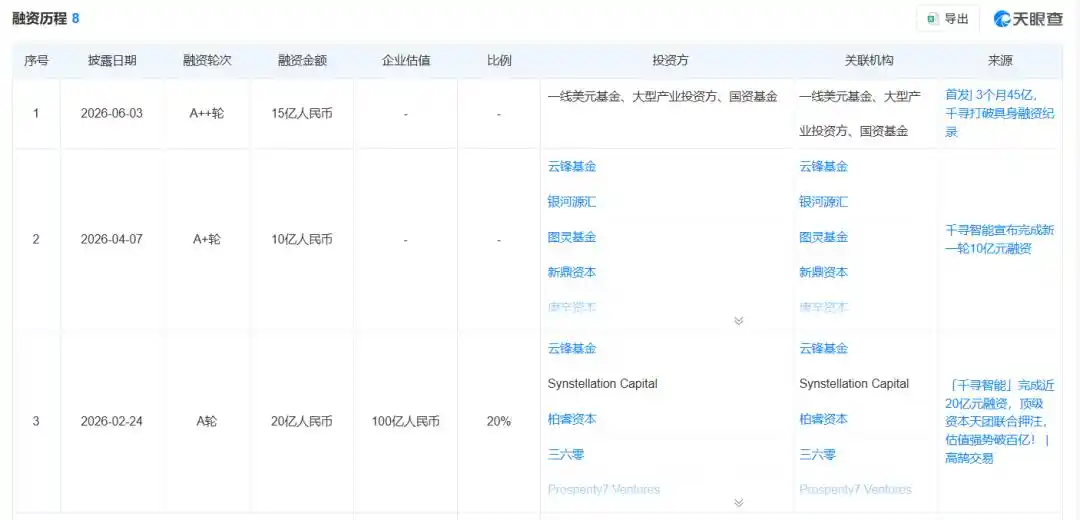The image size is (1080, 520).
Task: Select the 20亿人民币 amount cell
Action: [302, 422]
